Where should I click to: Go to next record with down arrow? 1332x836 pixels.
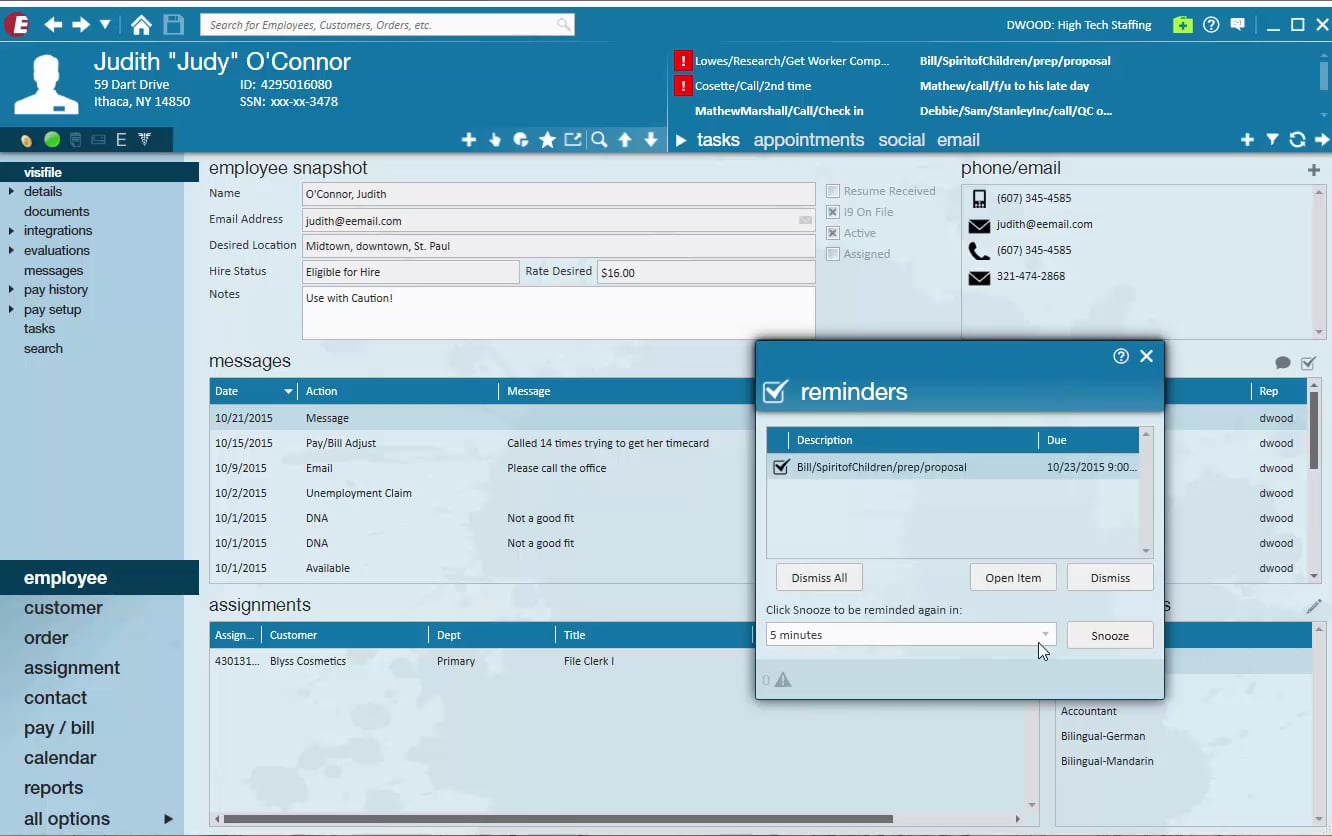(651, 140)
